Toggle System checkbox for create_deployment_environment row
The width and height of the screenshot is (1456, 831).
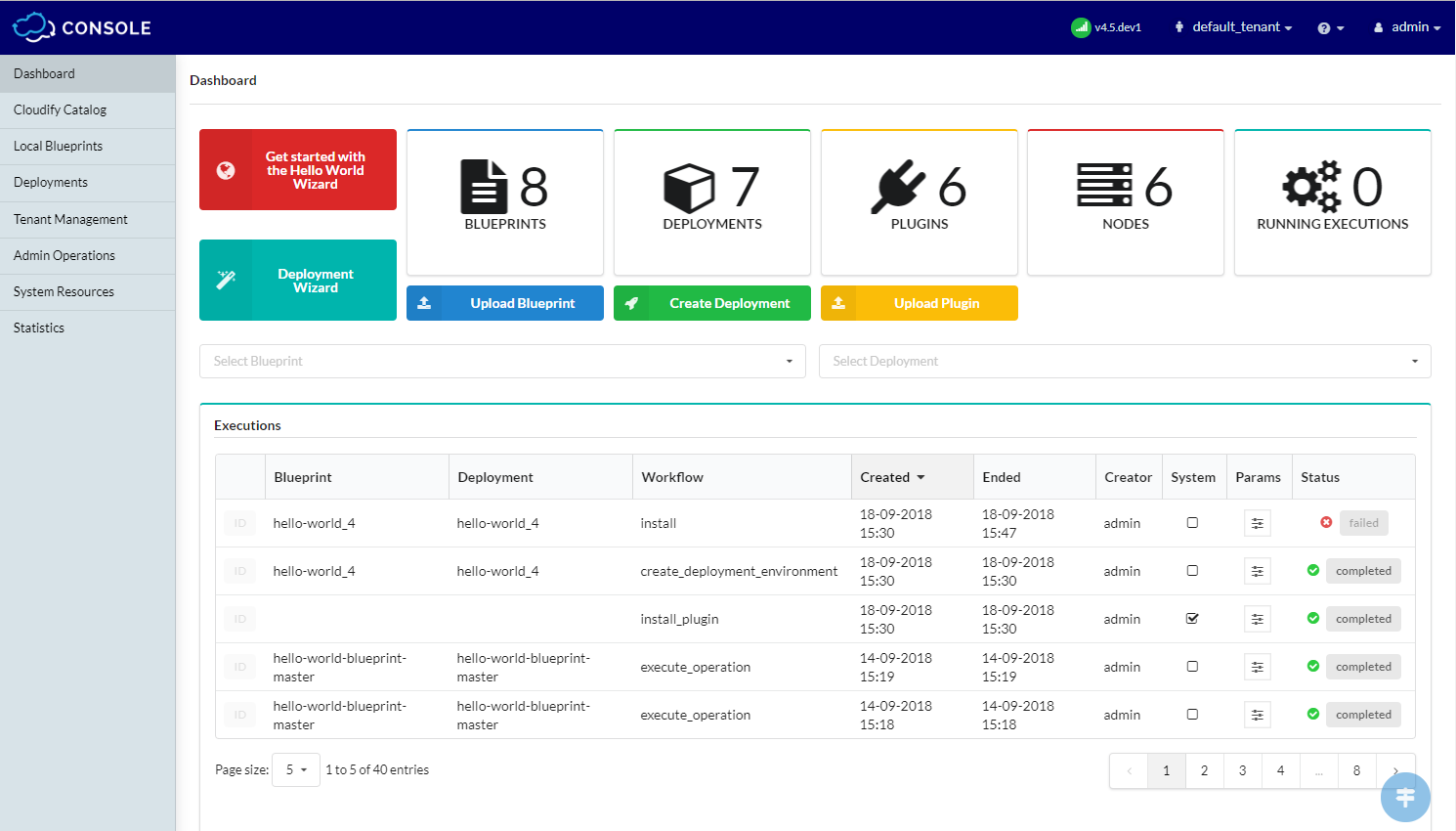[x=1192, y=570]
